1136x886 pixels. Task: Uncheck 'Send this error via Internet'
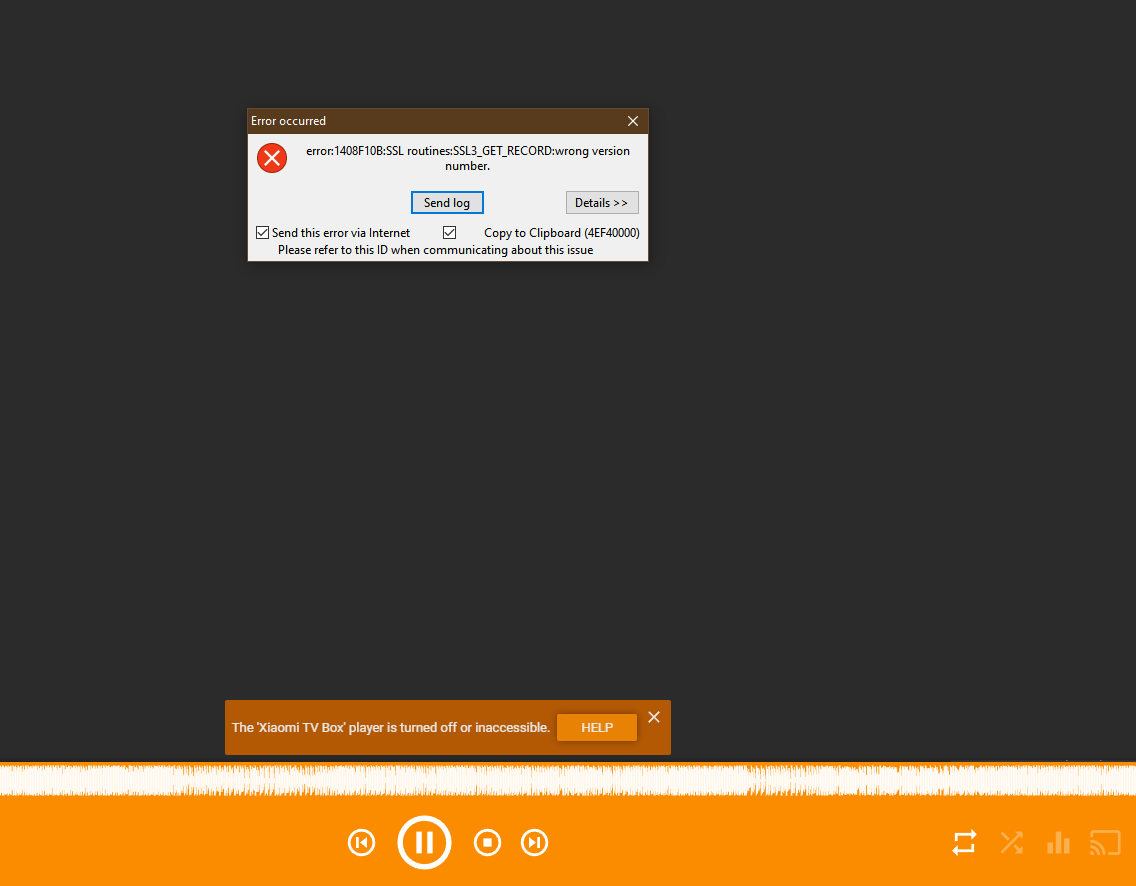(x=263, y=233)
